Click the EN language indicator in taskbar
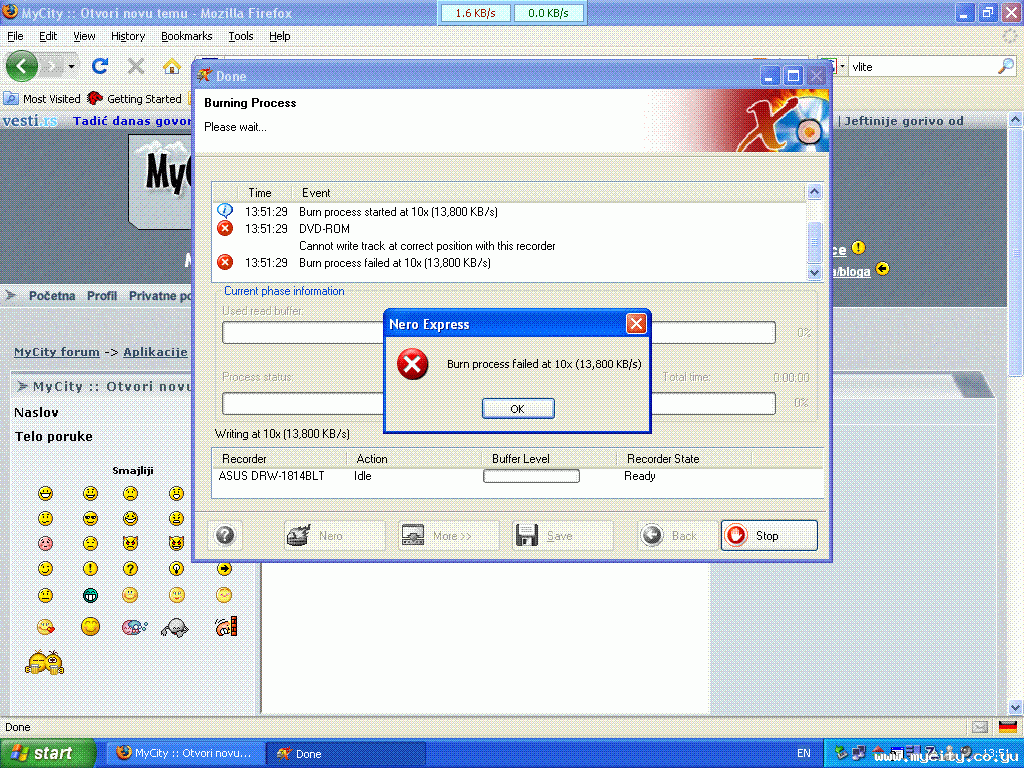Screen dimensions: 1024x768 [x=803, y=754]
